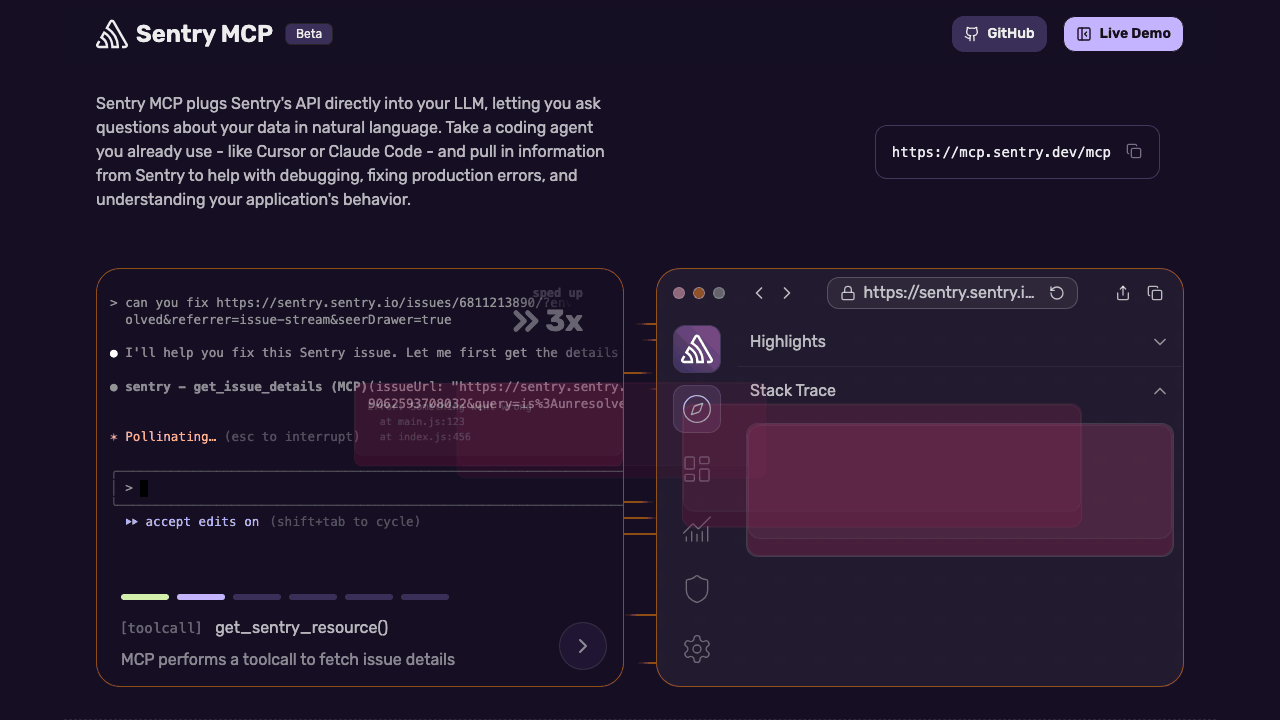Advance to the next demo step with the arrow

tap(583, 646)
